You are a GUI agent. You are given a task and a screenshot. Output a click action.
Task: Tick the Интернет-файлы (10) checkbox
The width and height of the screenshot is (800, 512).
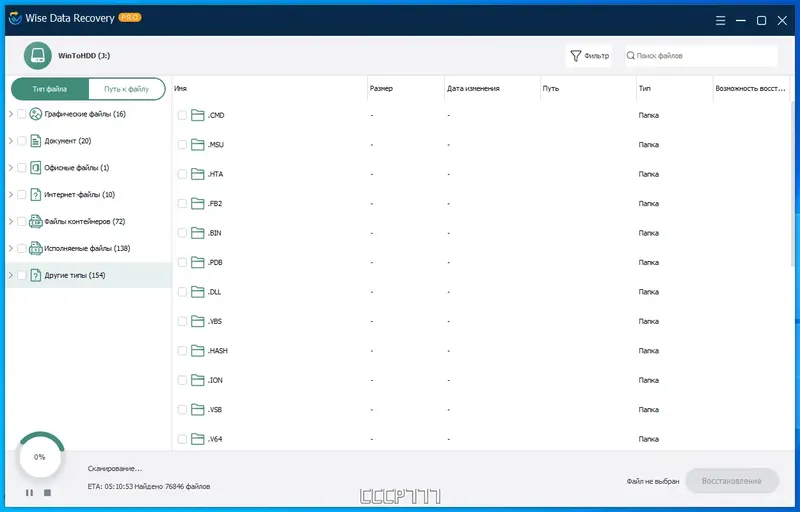pyautogui.click(x=21, y=195)
